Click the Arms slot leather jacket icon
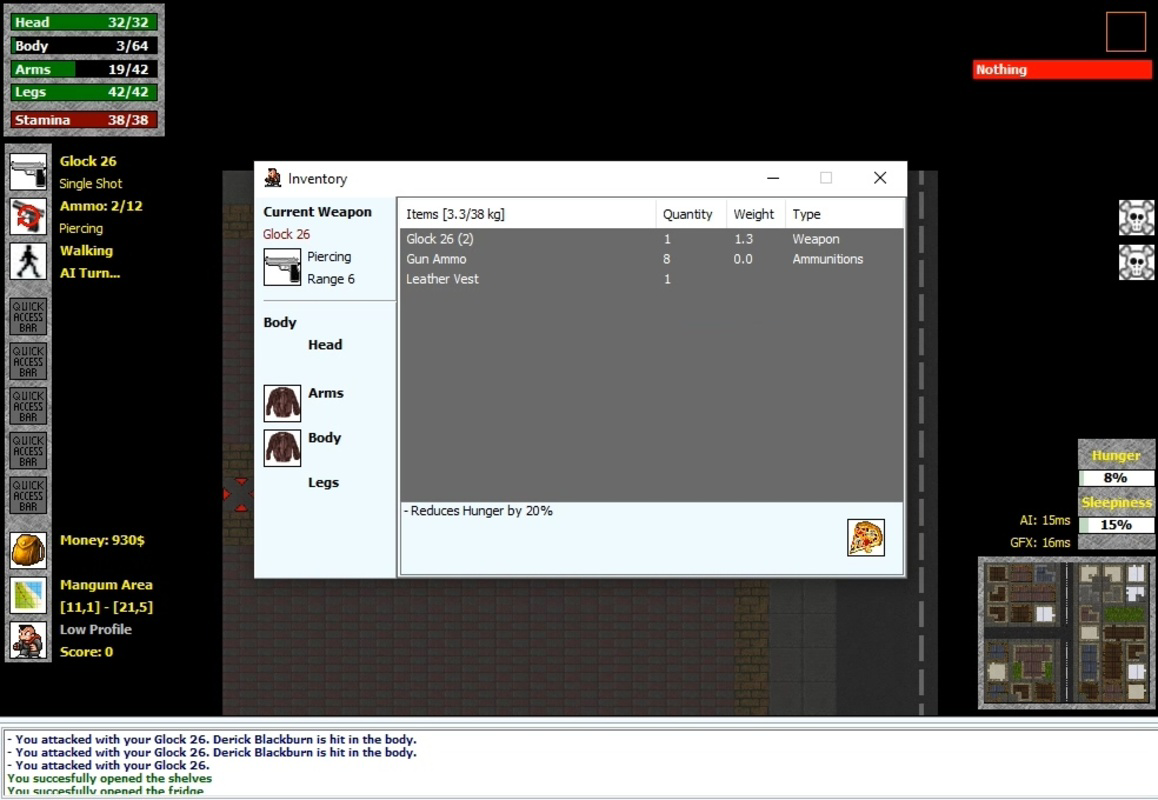Screen dimensions: 1158x800 tap(282, 403)
